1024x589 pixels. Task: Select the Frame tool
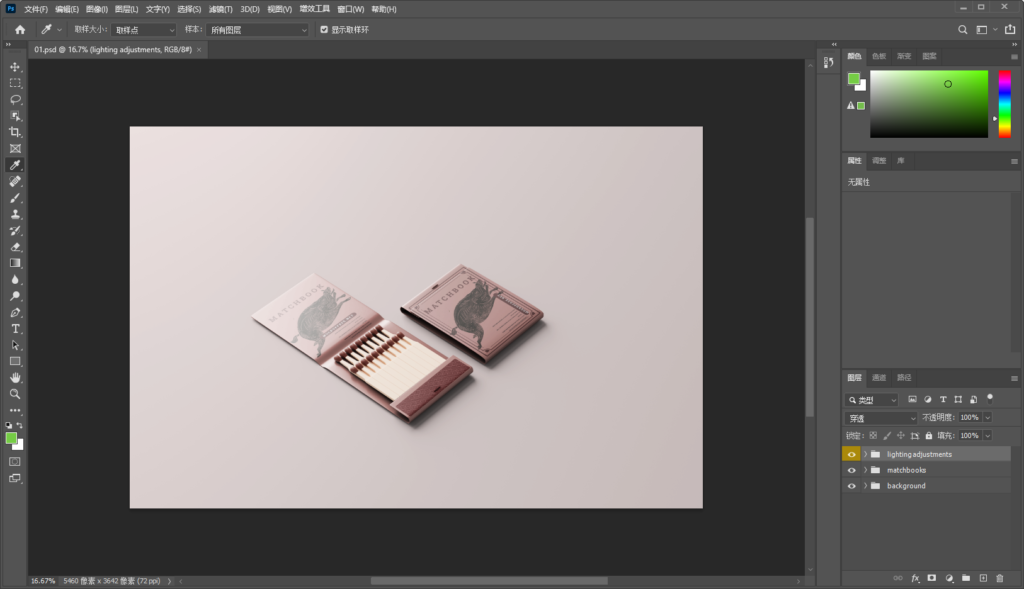15,149
